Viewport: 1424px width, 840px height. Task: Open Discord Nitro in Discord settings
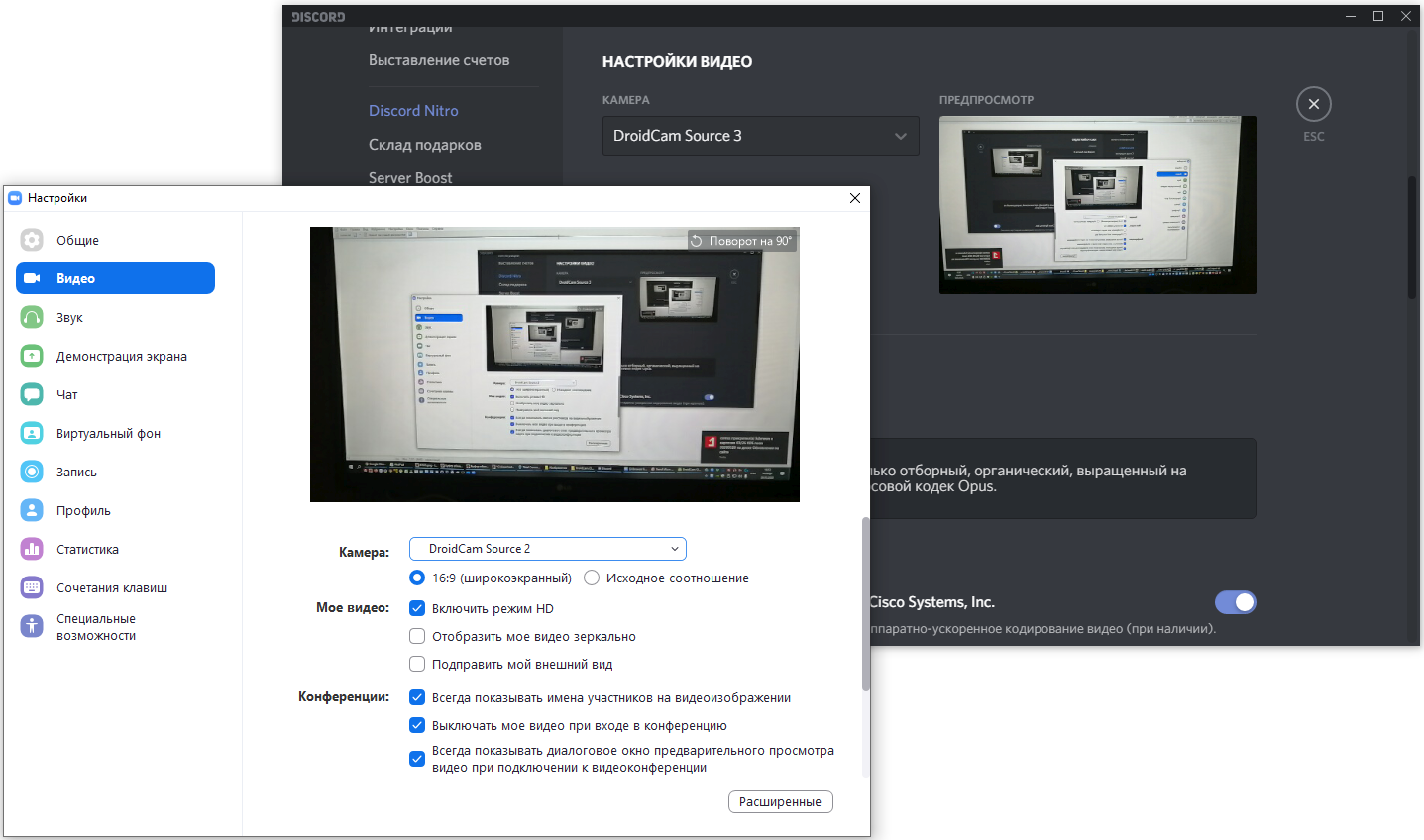coord(413,111)
